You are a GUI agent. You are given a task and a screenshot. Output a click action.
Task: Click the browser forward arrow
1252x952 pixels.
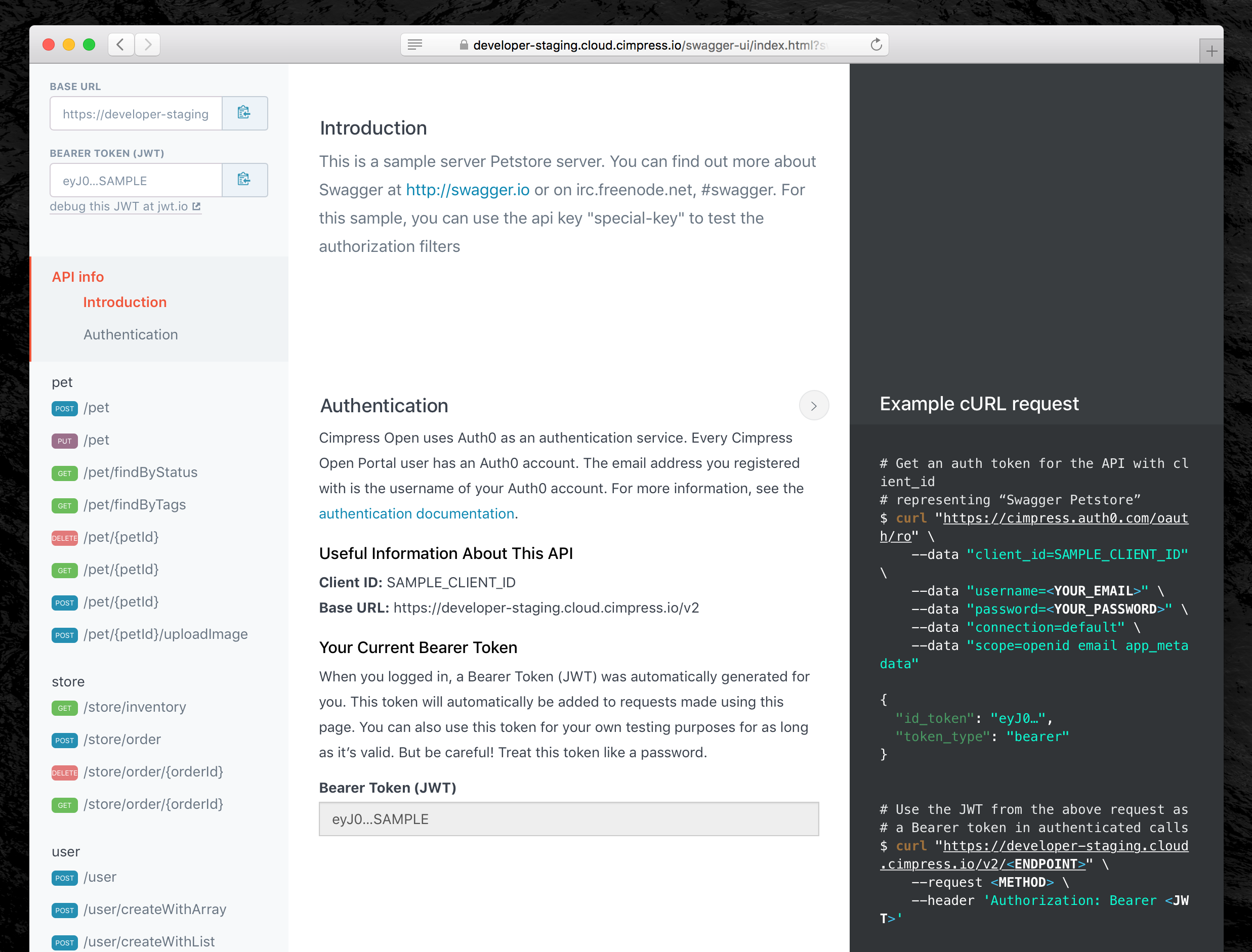click(x=148, y=45)
